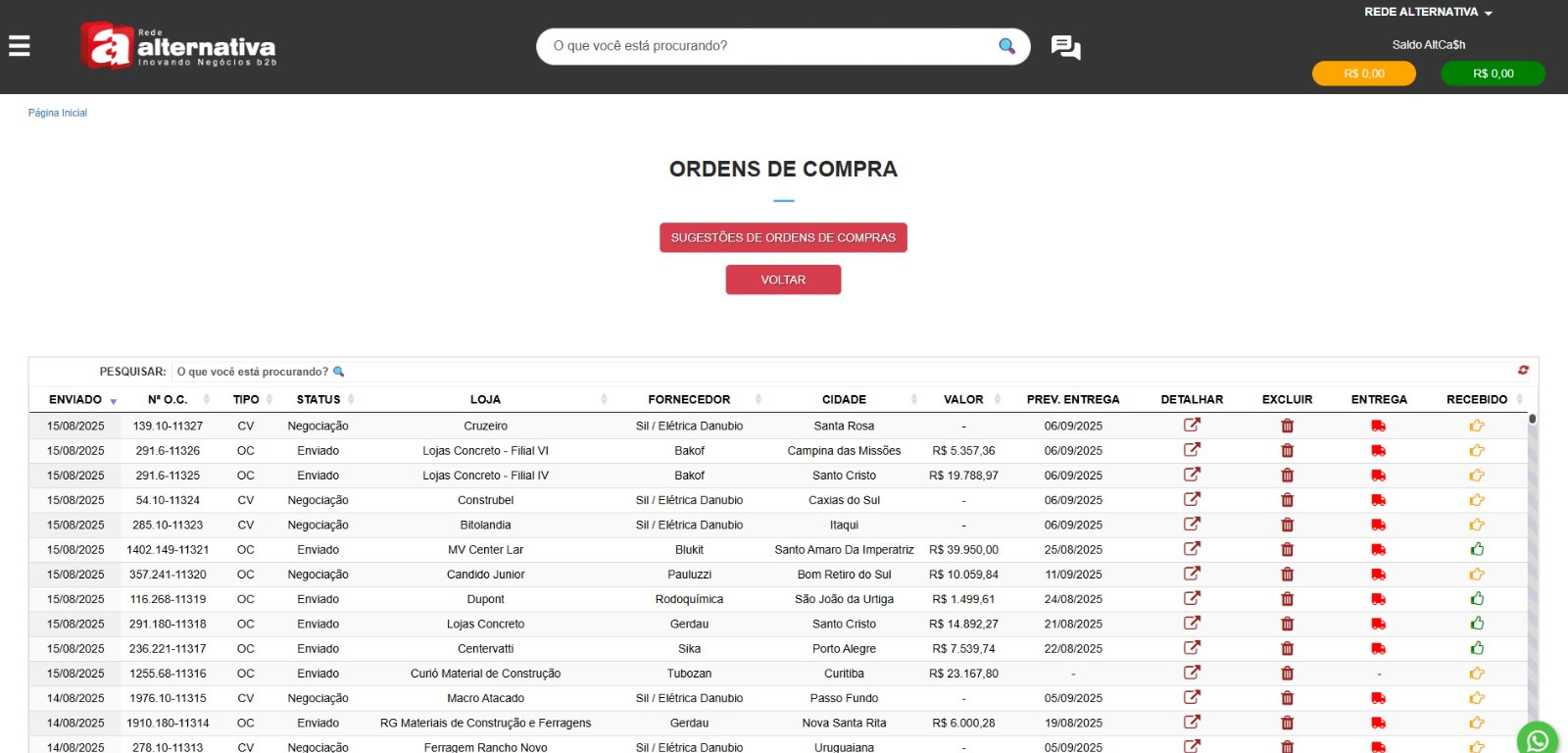Open WhatsApp chat bubble
Image resolution: width=1568 pixels, height=753 pixels.
[x=1537, y=740]
